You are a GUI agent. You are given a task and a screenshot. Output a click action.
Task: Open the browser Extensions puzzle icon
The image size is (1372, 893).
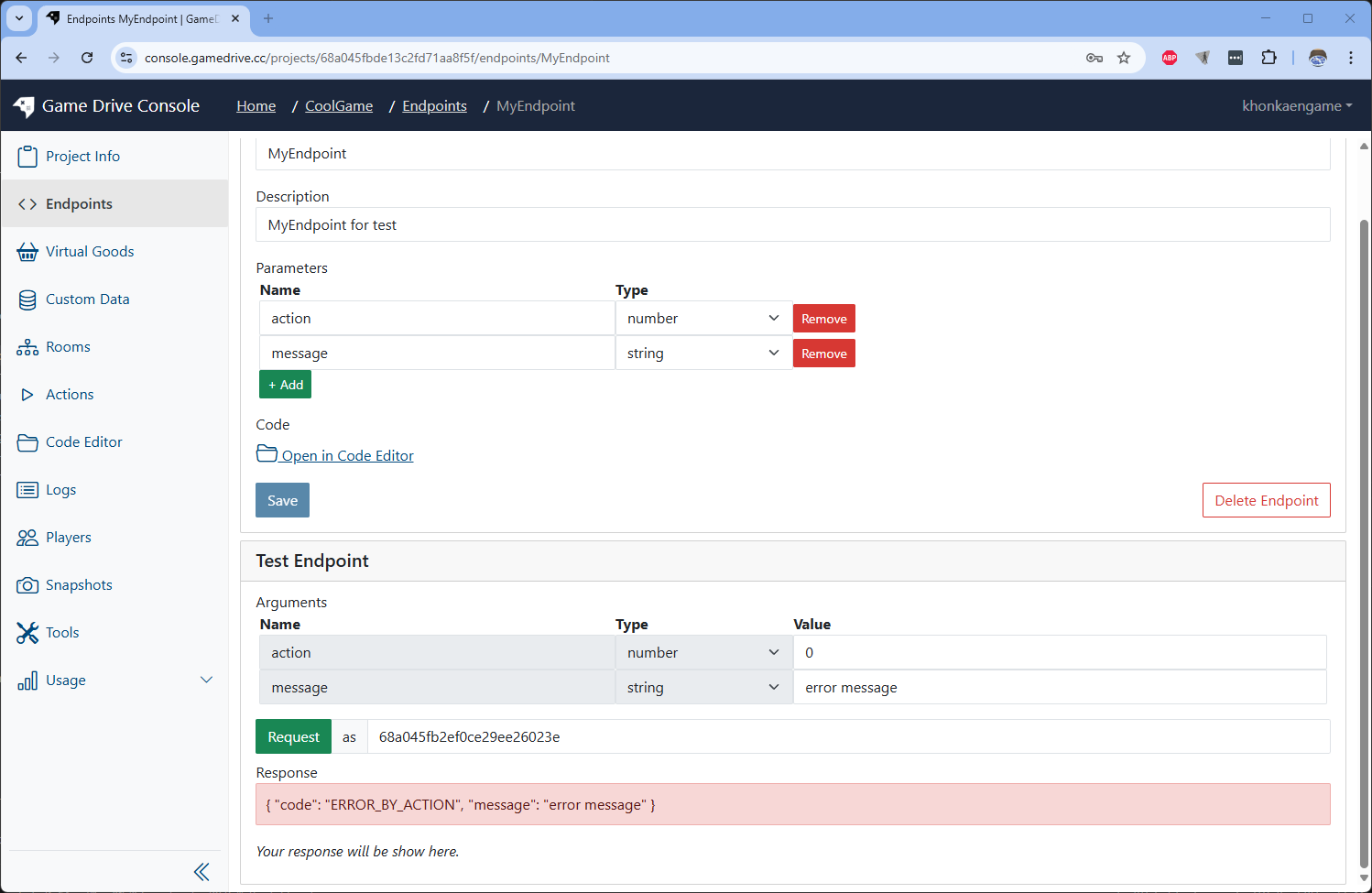coord(1269,58)
